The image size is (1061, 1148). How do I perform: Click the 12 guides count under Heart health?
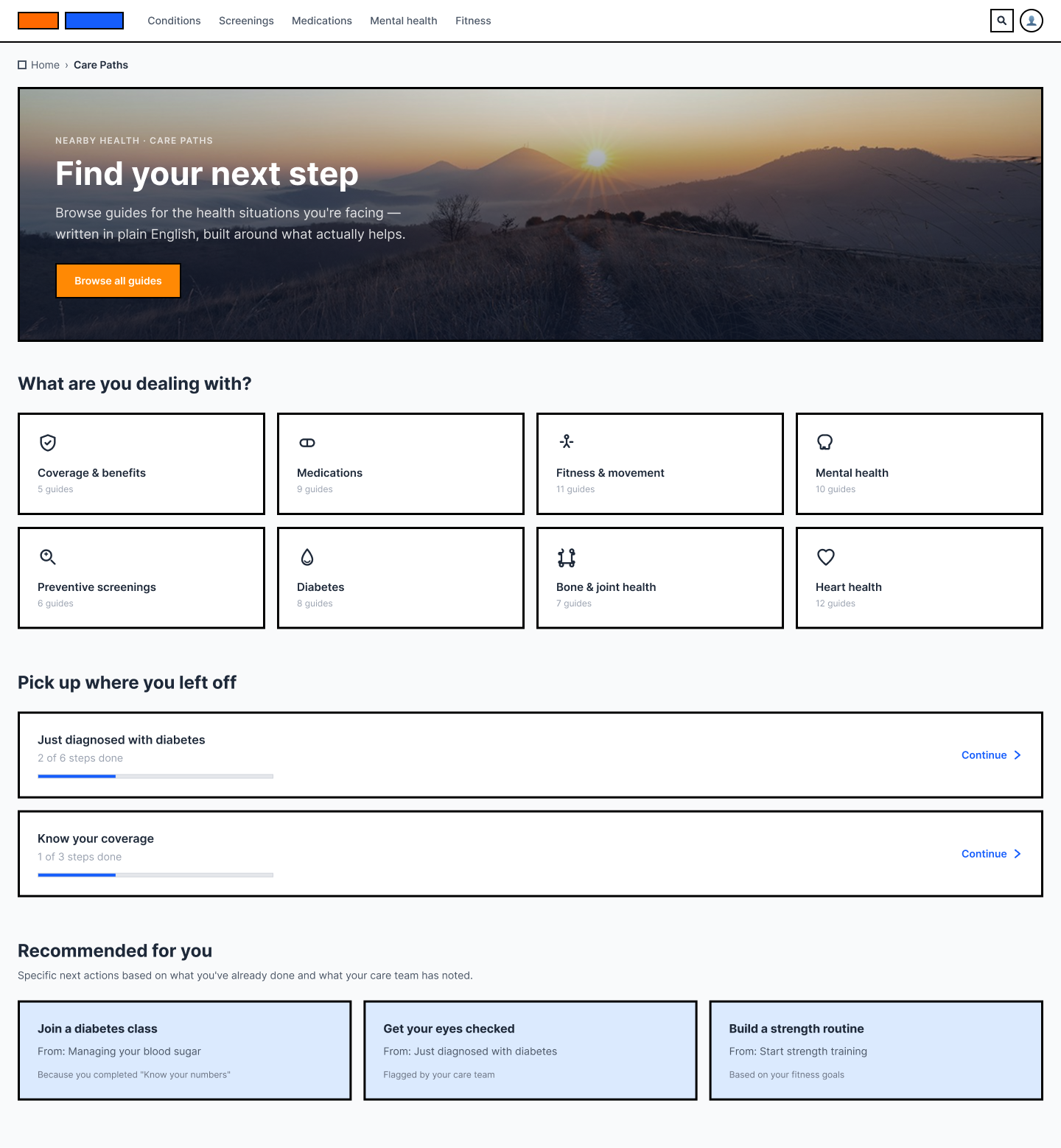836,603
